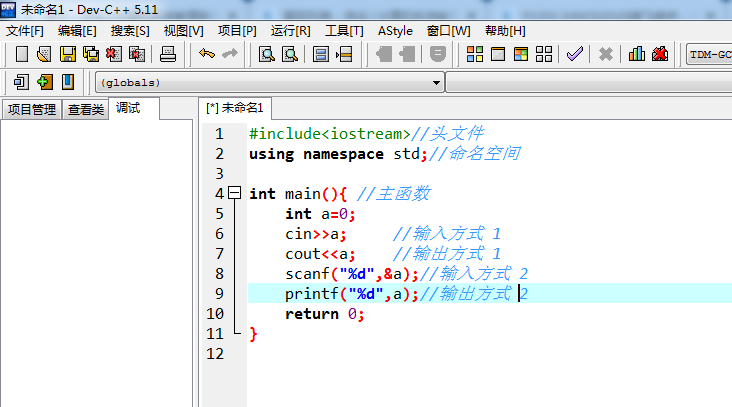The height and width of the screenshot is (407, 732).
Task: Click 'using namespace std;' on line 2
Action: pyautogui.click(x=338, y=154)
